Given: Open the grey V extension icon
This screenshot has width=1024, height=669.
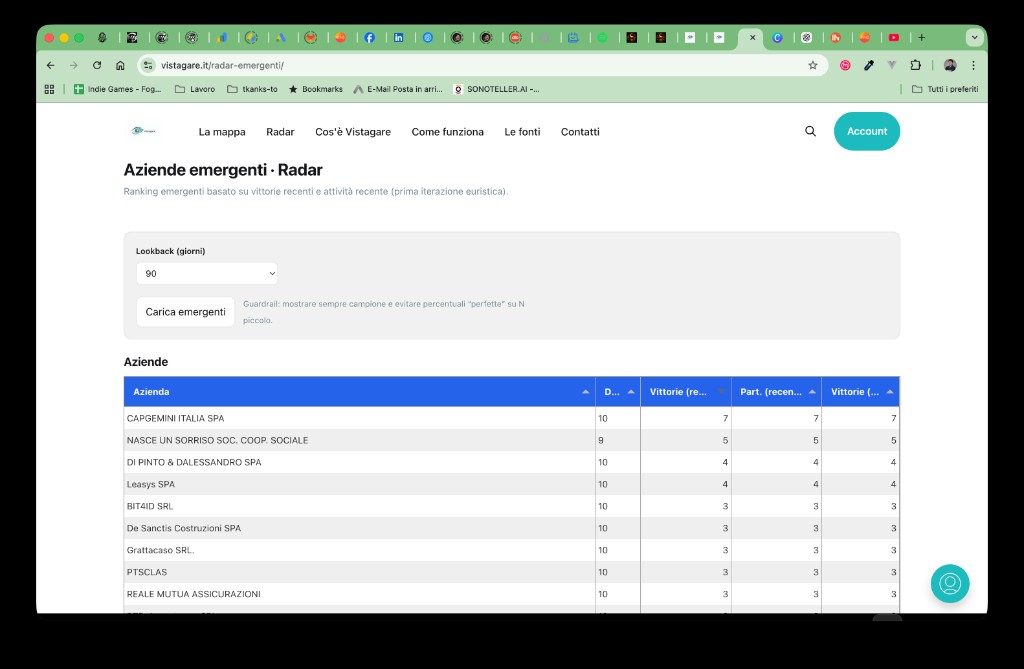Looking at the screenshot, I should (x=892, y=65).
